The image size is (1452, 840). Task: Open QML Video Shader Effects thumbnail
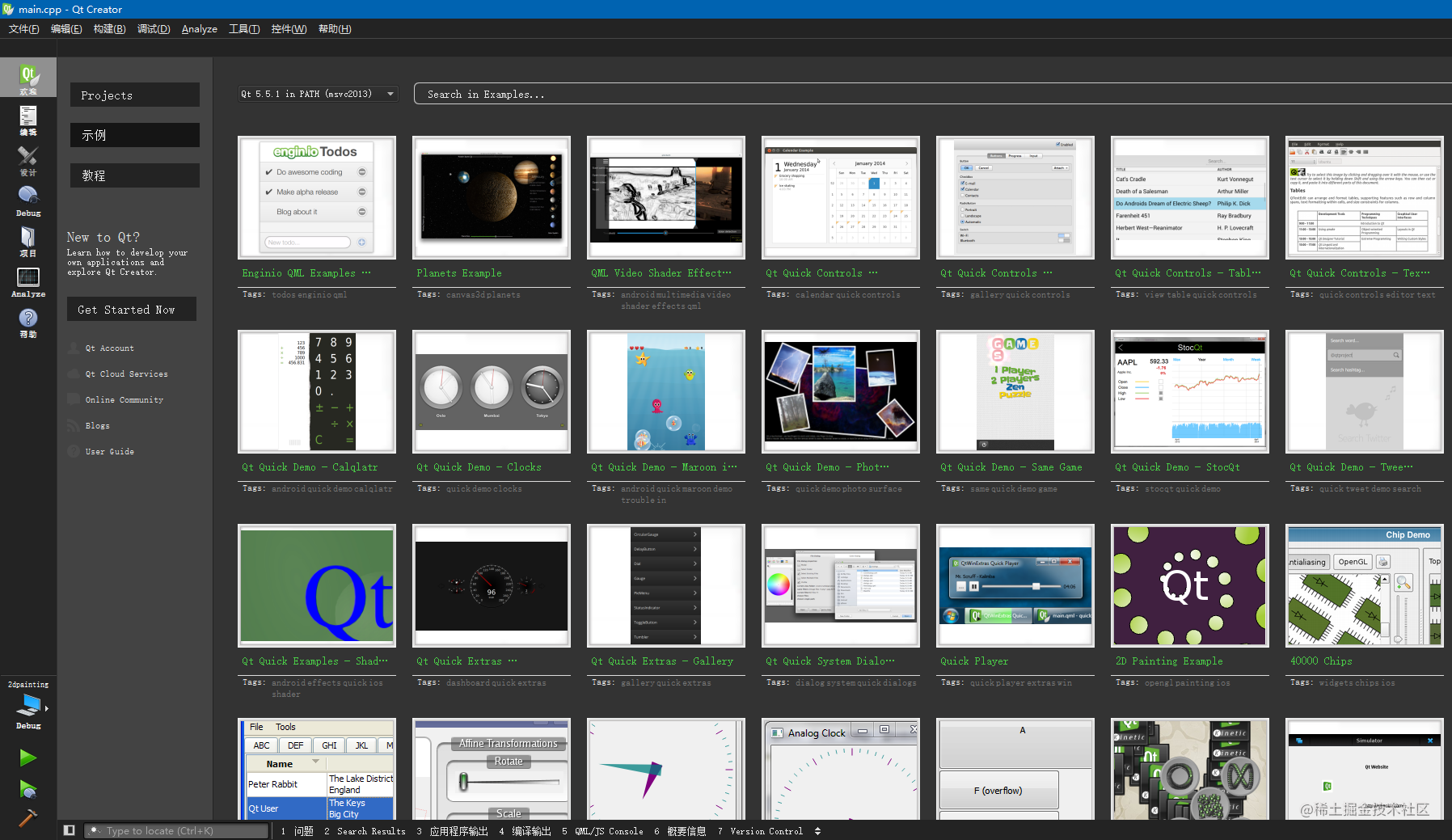click(666, 197)
